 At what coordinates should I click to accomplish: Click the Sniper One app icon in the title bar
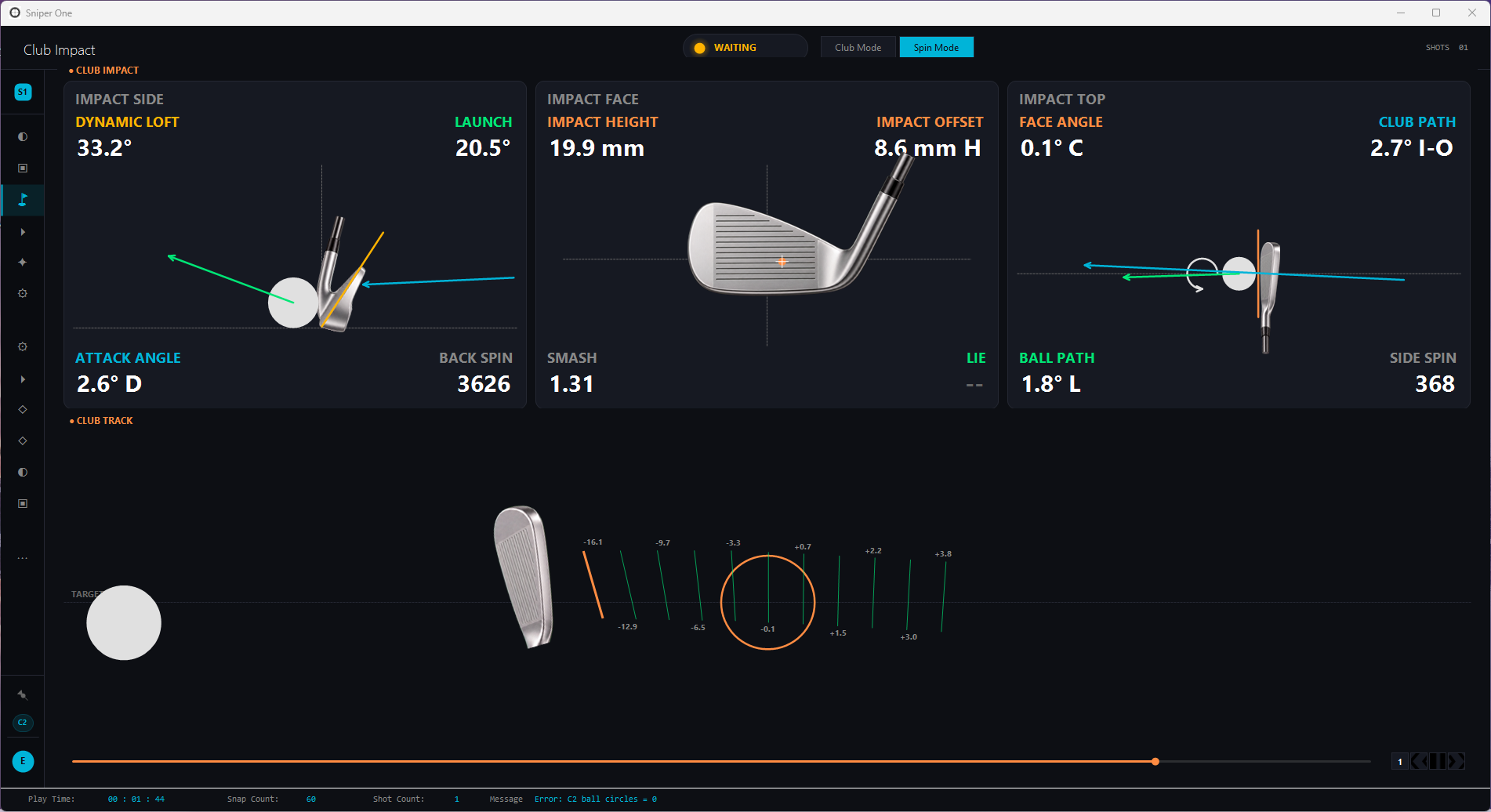point(15,13)
